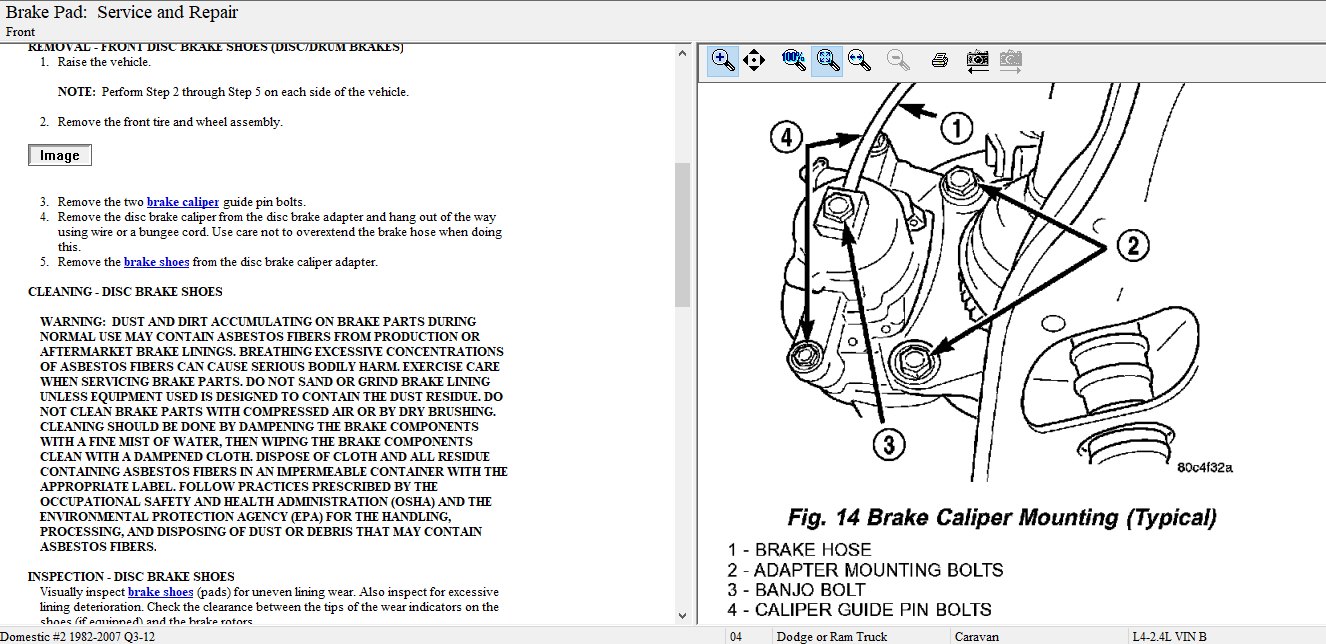Viewport: 1326px width, 644px height.
Task: Go to next image with camera icon
Action: tap(1011, 60)
